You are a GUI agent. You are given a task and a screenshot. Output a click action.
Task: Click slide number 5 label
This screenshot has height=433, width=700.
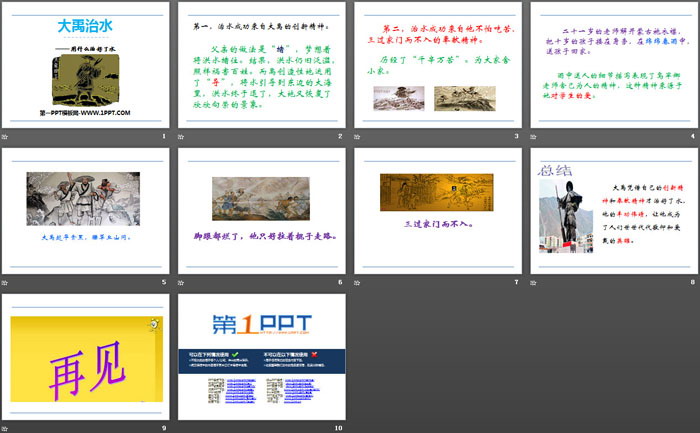164,282
